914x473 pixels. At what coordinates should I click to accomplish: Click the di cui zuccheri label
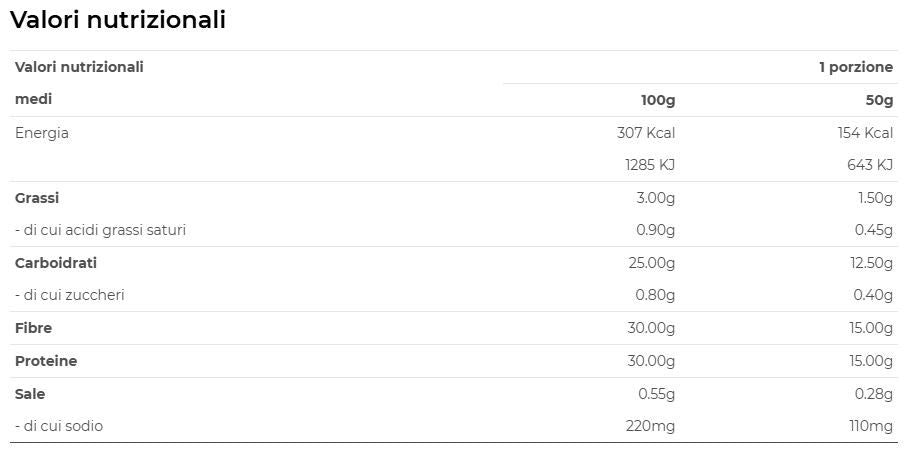coord(70,295)
